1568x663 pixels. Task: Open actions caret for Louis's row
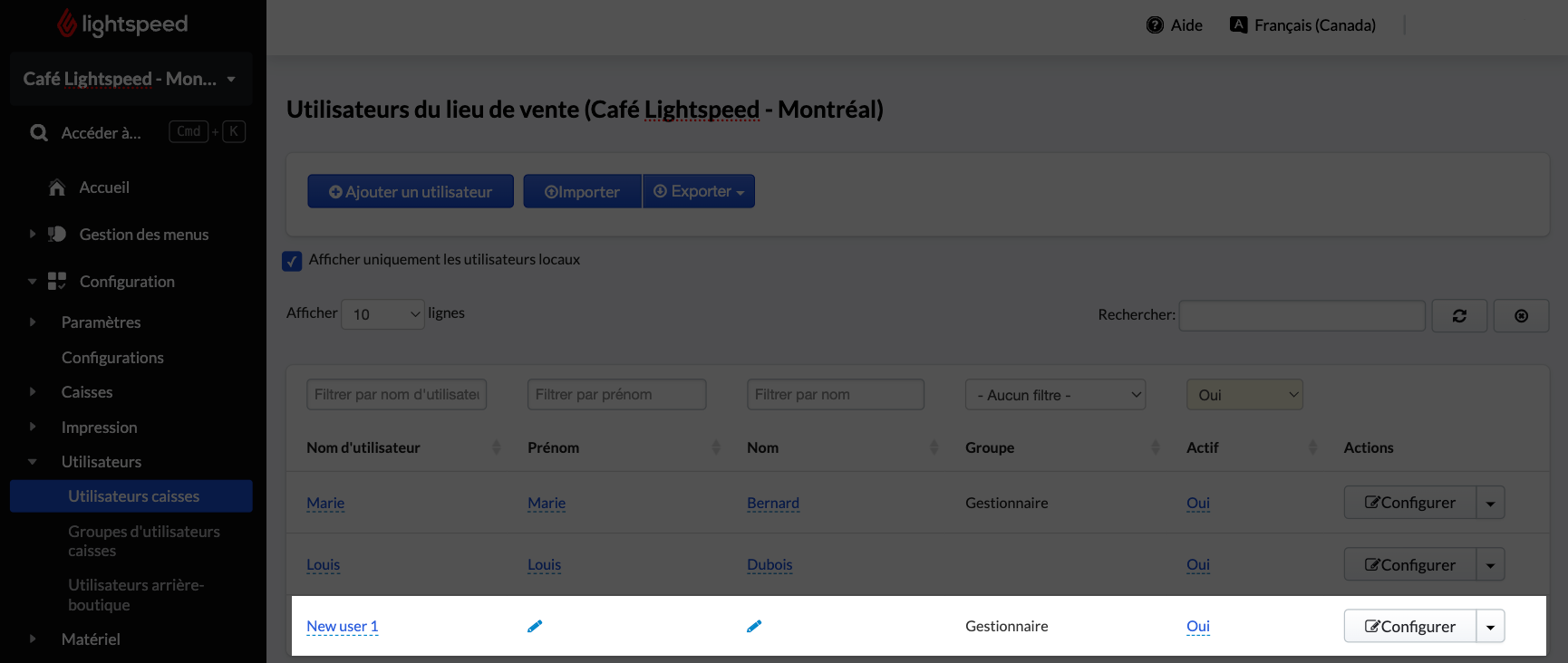pyautogui.click(x=1491, y=564)
